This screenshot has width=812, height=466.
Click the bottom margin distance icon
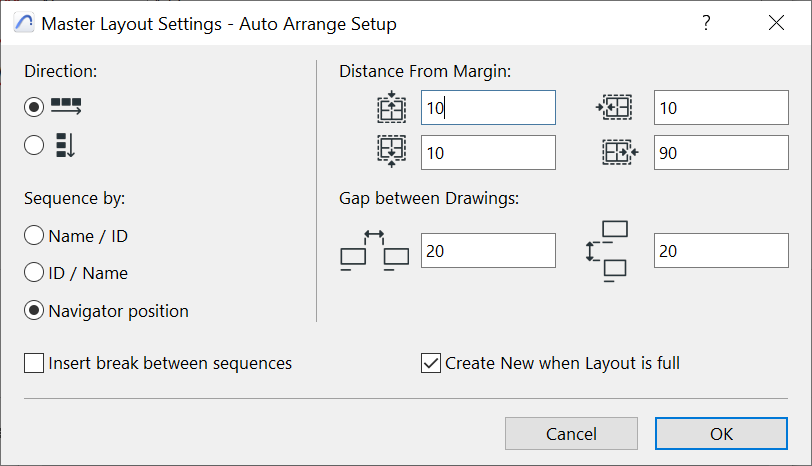click(x=392, y=151)
